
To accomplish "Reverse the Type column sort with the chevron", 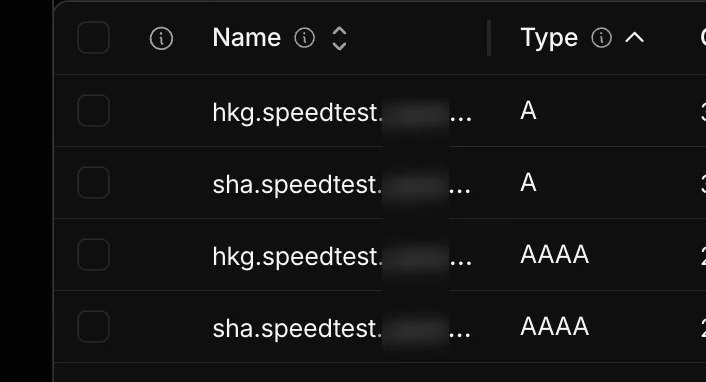I will click(634, 38).
